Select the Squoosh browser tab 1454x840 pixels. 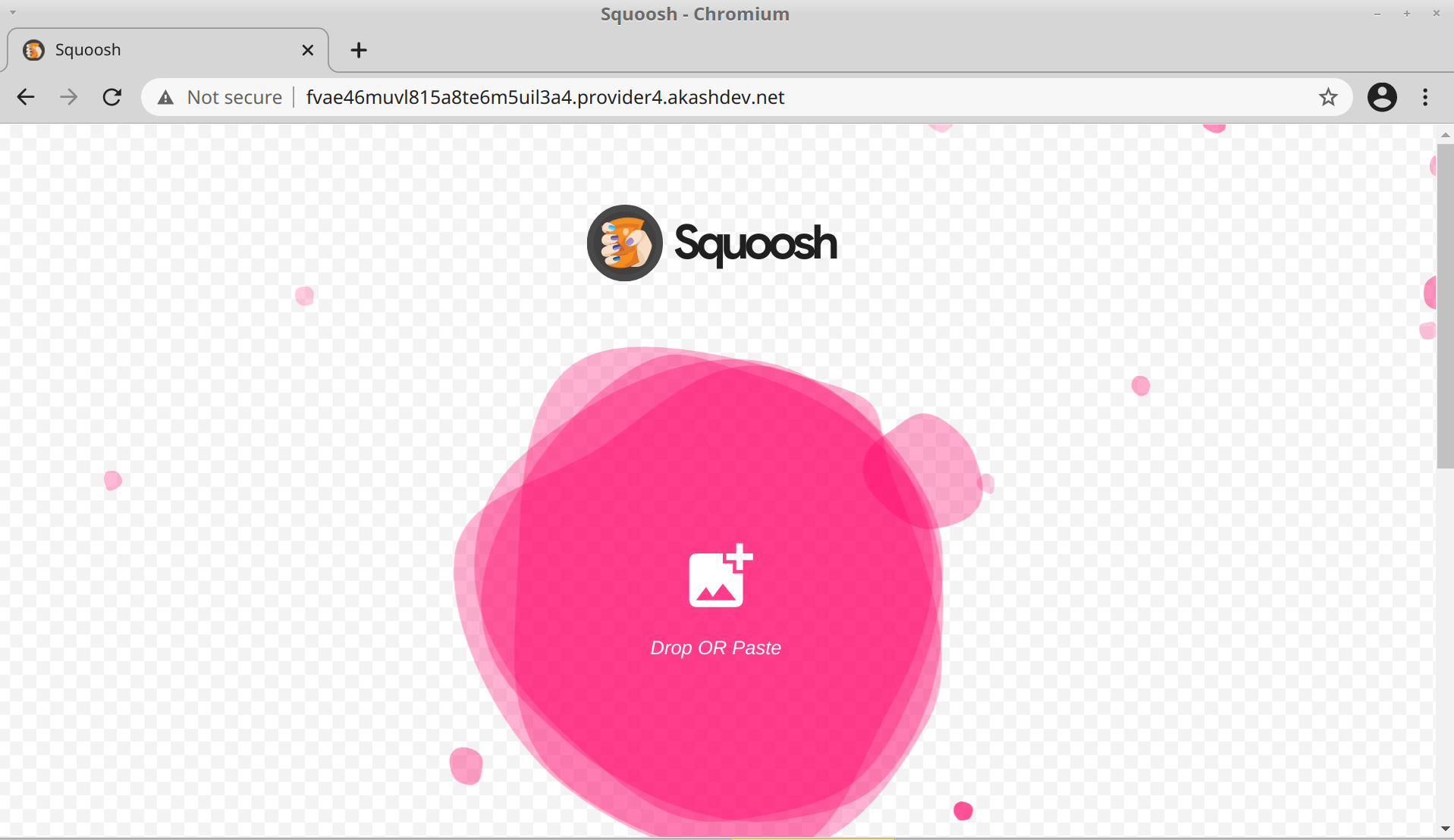pos(168,50)
